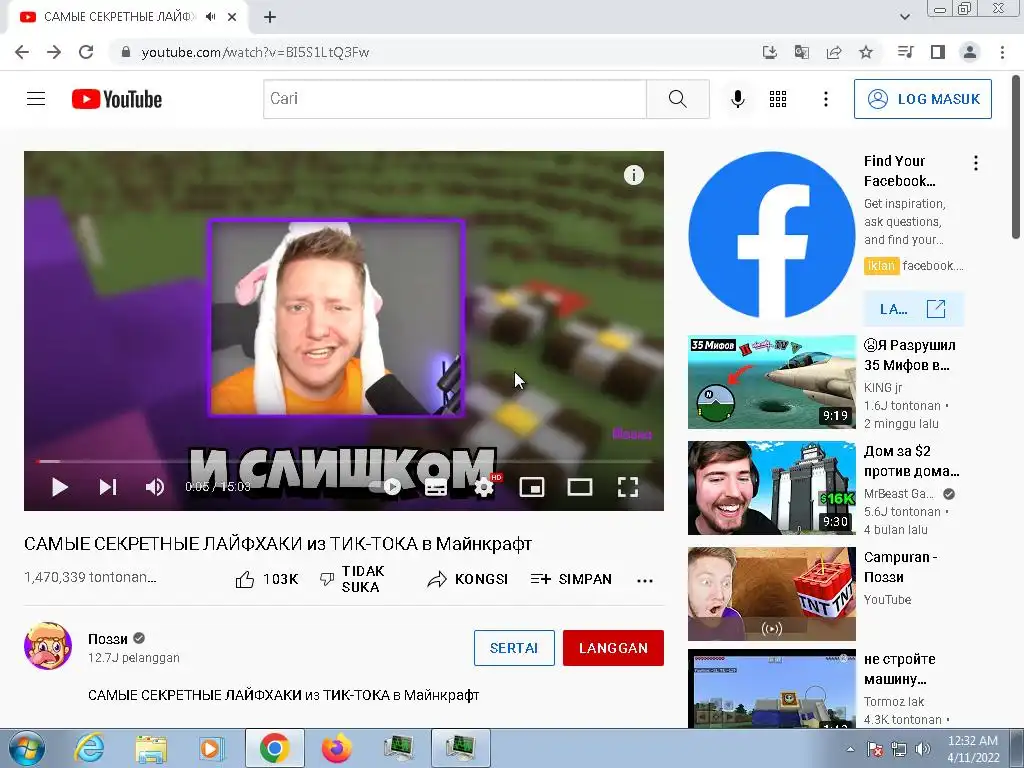Enter full screen mode

tap(628, 487)
